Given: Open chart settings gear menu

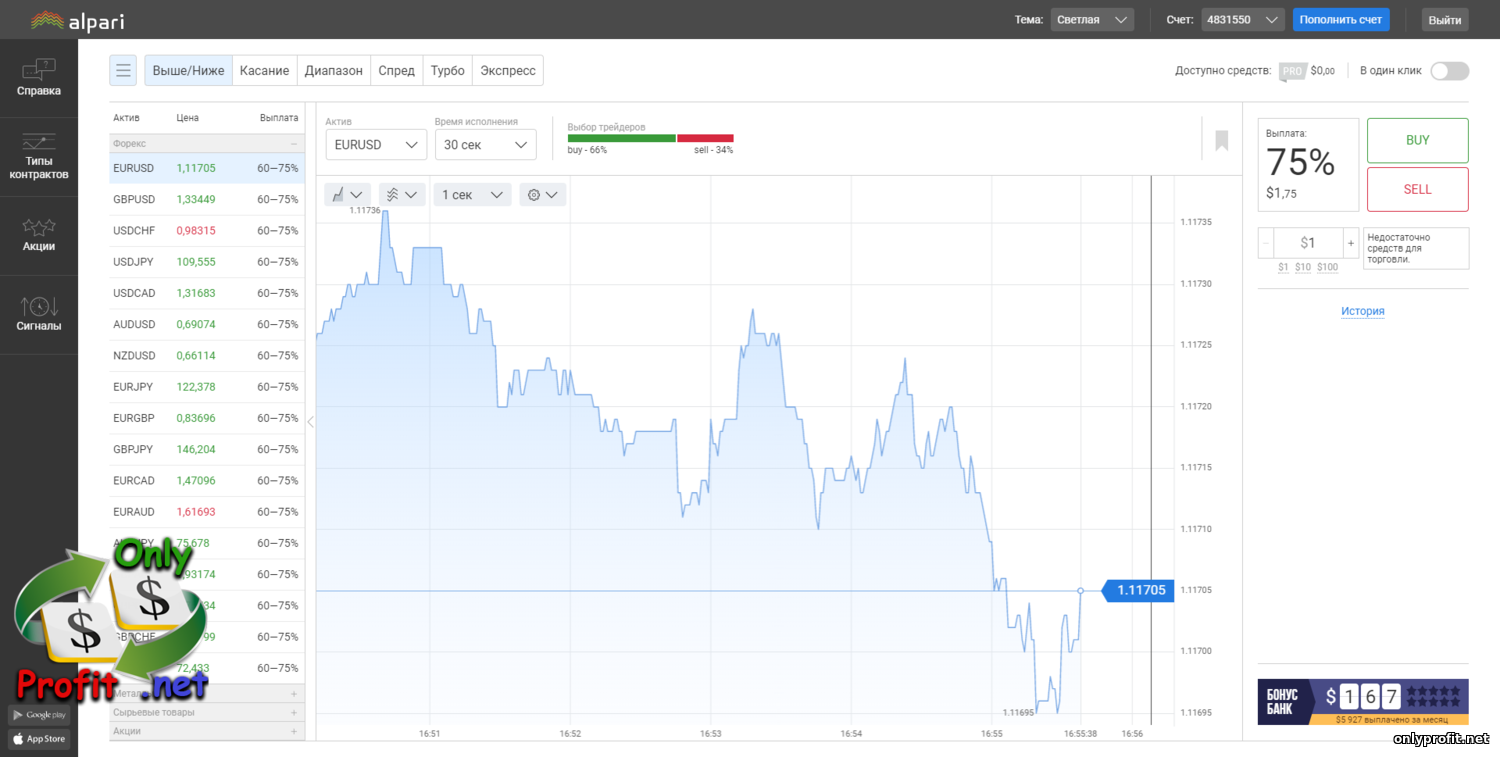Looking at the screenshot, I should pos(542,195).
